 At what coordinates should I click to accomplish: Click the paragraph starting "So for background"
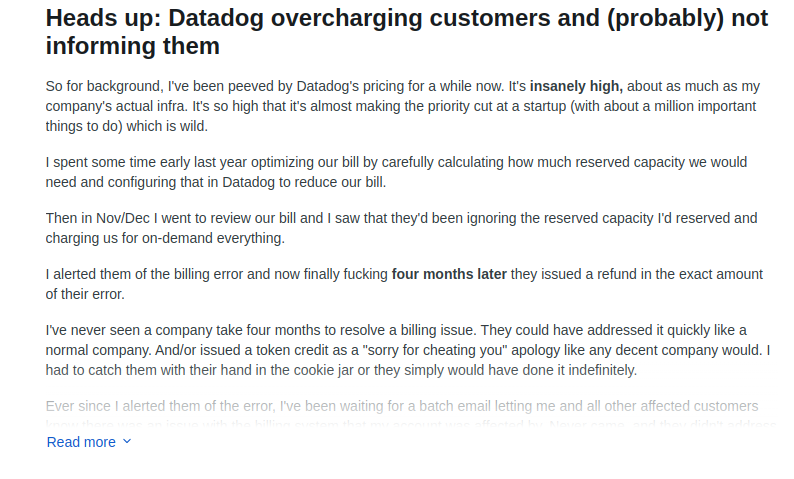coord(400,105)
